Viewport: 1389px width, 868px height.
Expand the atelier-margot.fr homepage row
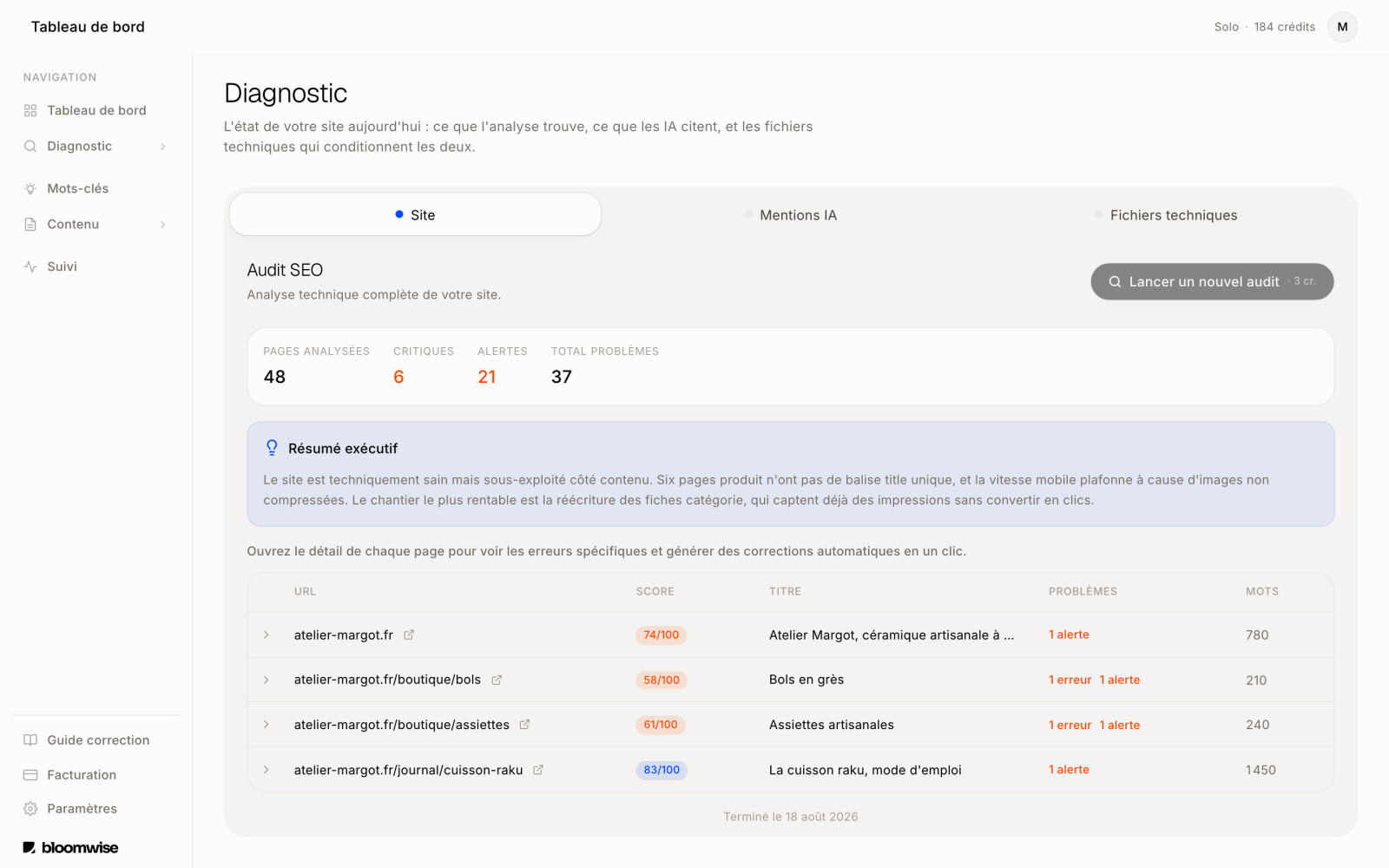coord(267,635)
